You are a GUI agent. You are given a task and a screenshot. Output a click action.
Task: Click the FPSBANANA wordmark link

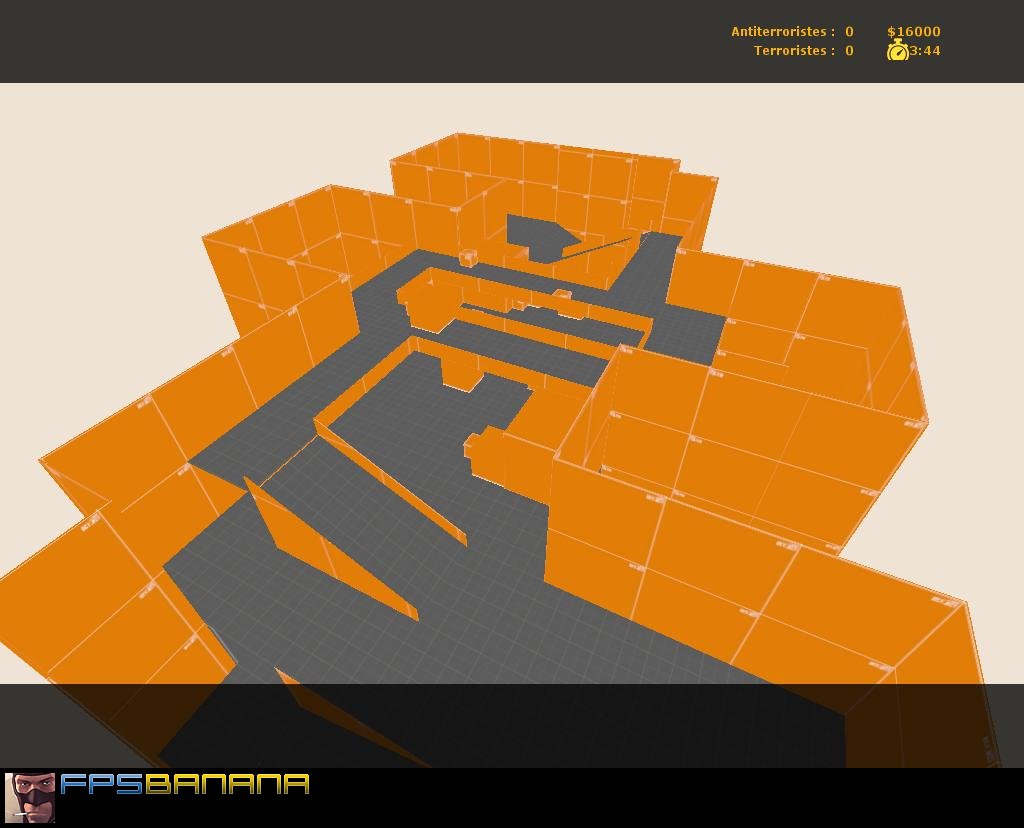[185, 787]
